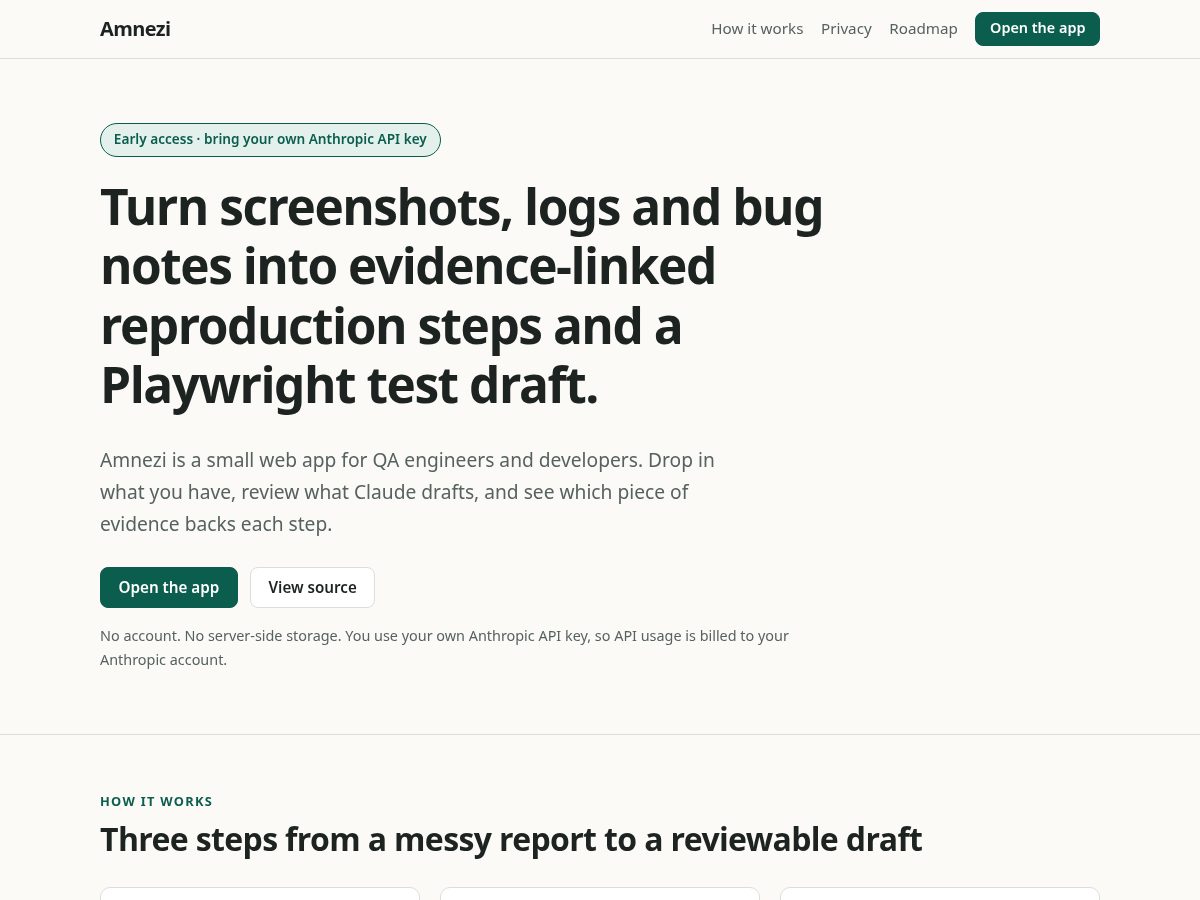1200x900 pixels.
Task: Click the Early access API key badge
Action: (270, 140)
